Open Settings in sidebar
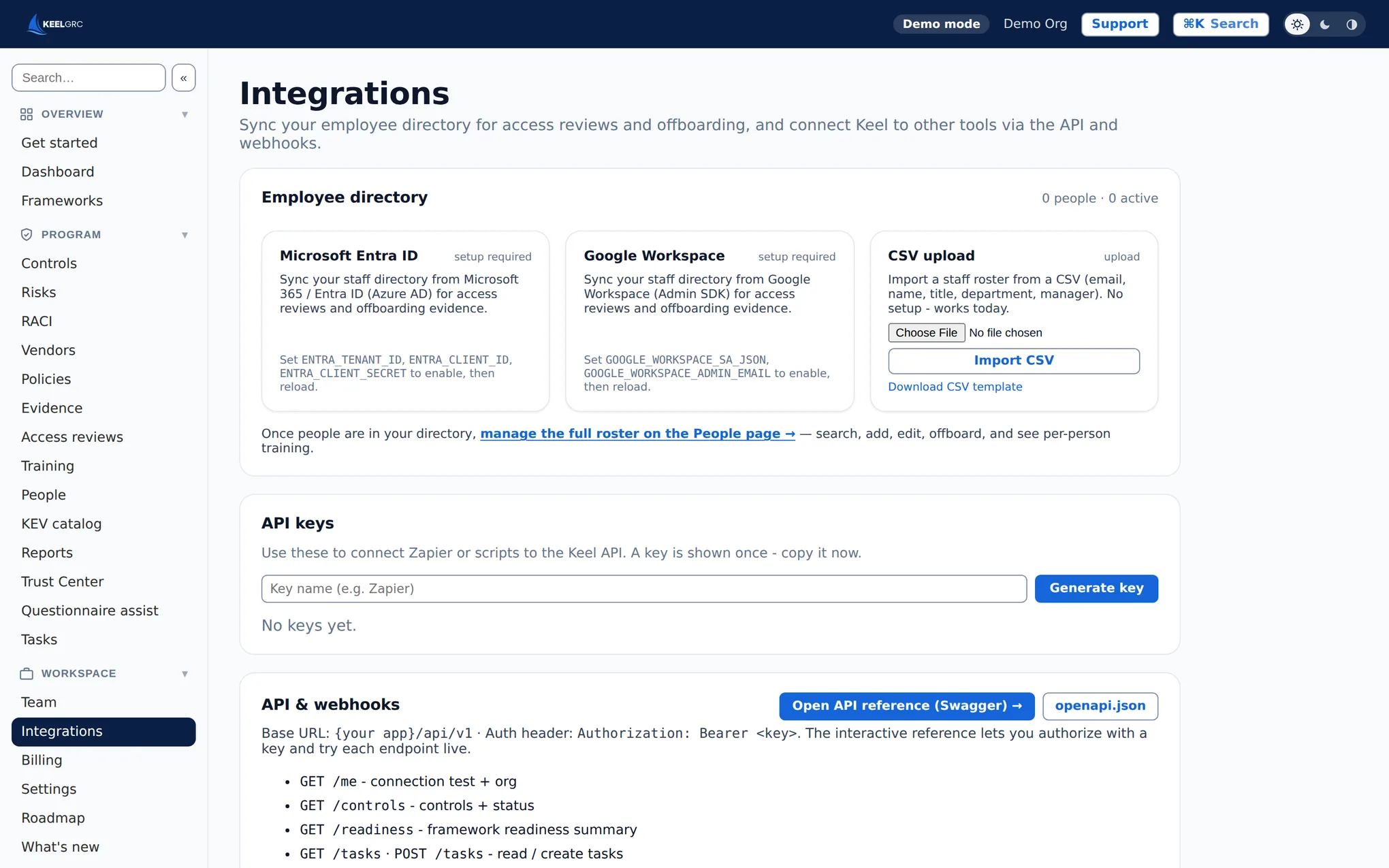The image size is (1389, 868). [x=103, y=790]
